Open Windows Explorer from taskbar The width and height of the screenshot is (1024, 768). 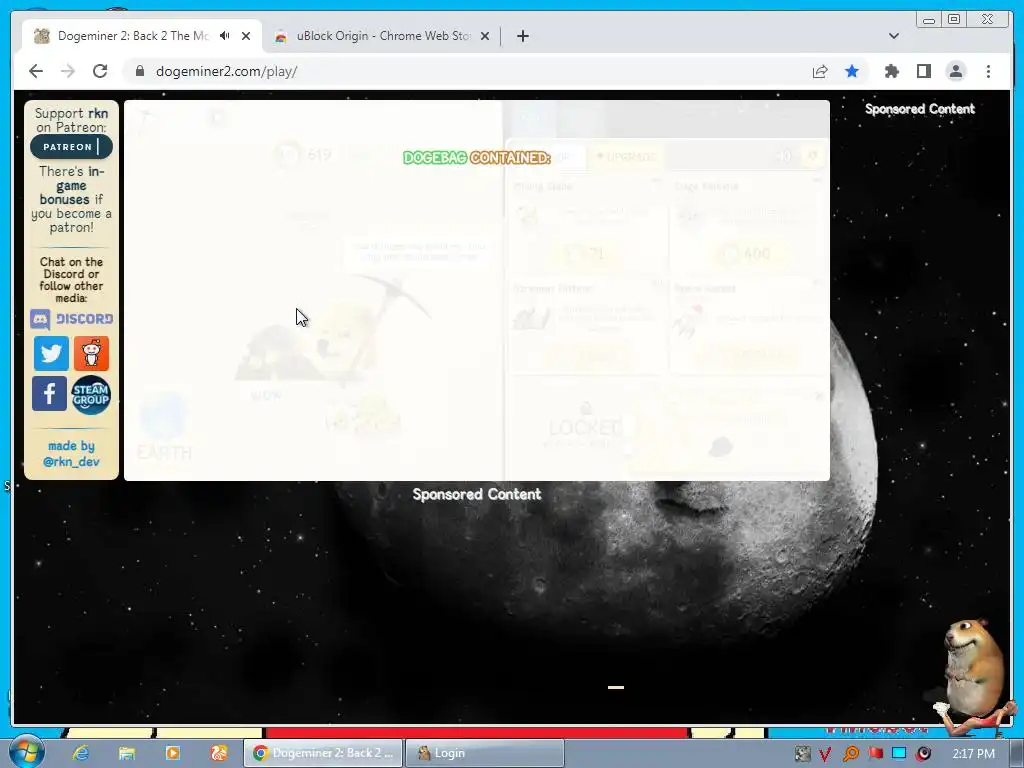(127, 753)
